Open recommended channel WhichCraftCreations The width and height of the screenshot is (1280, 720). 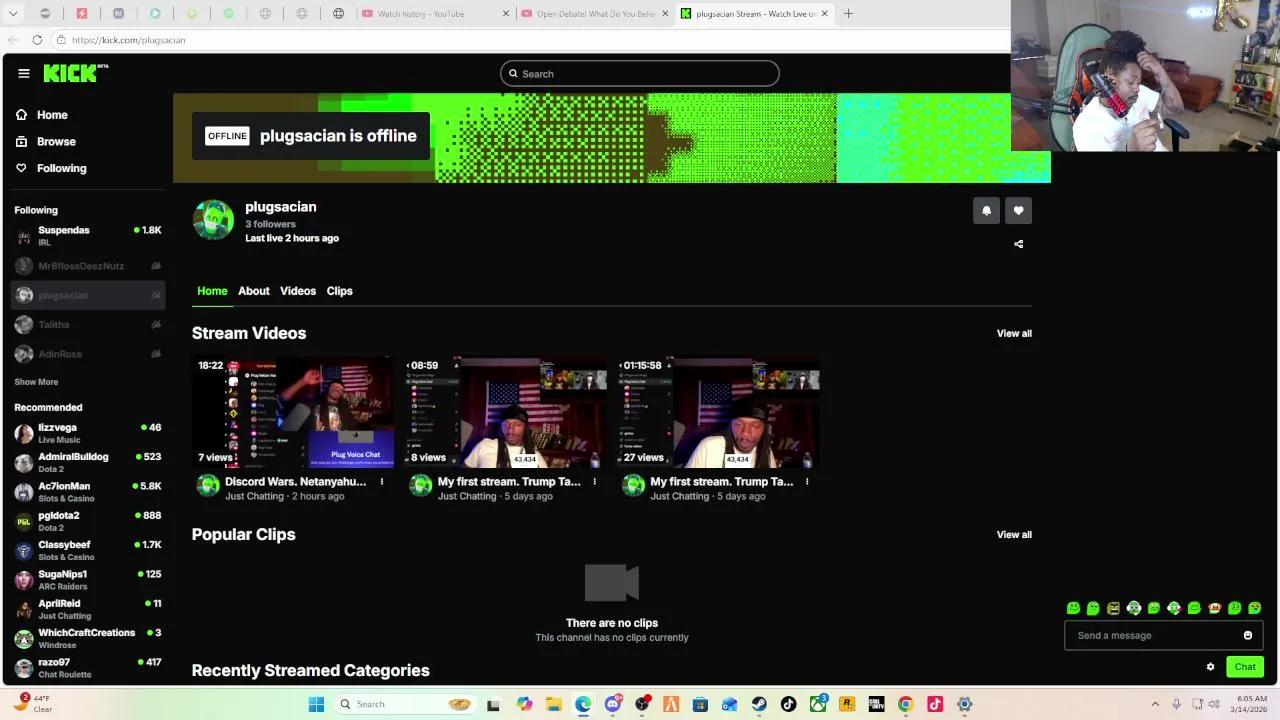tap(87, 638)
